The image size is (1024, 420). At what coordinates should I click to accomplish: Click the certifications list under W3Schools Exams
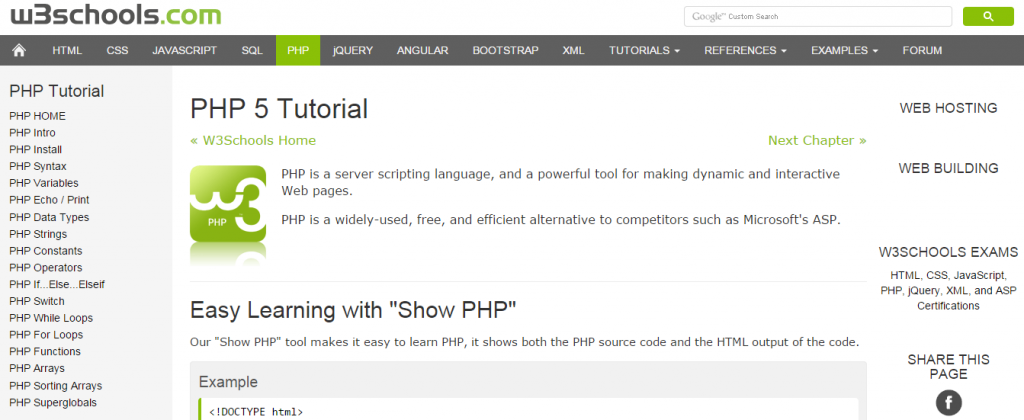(948, 290)
